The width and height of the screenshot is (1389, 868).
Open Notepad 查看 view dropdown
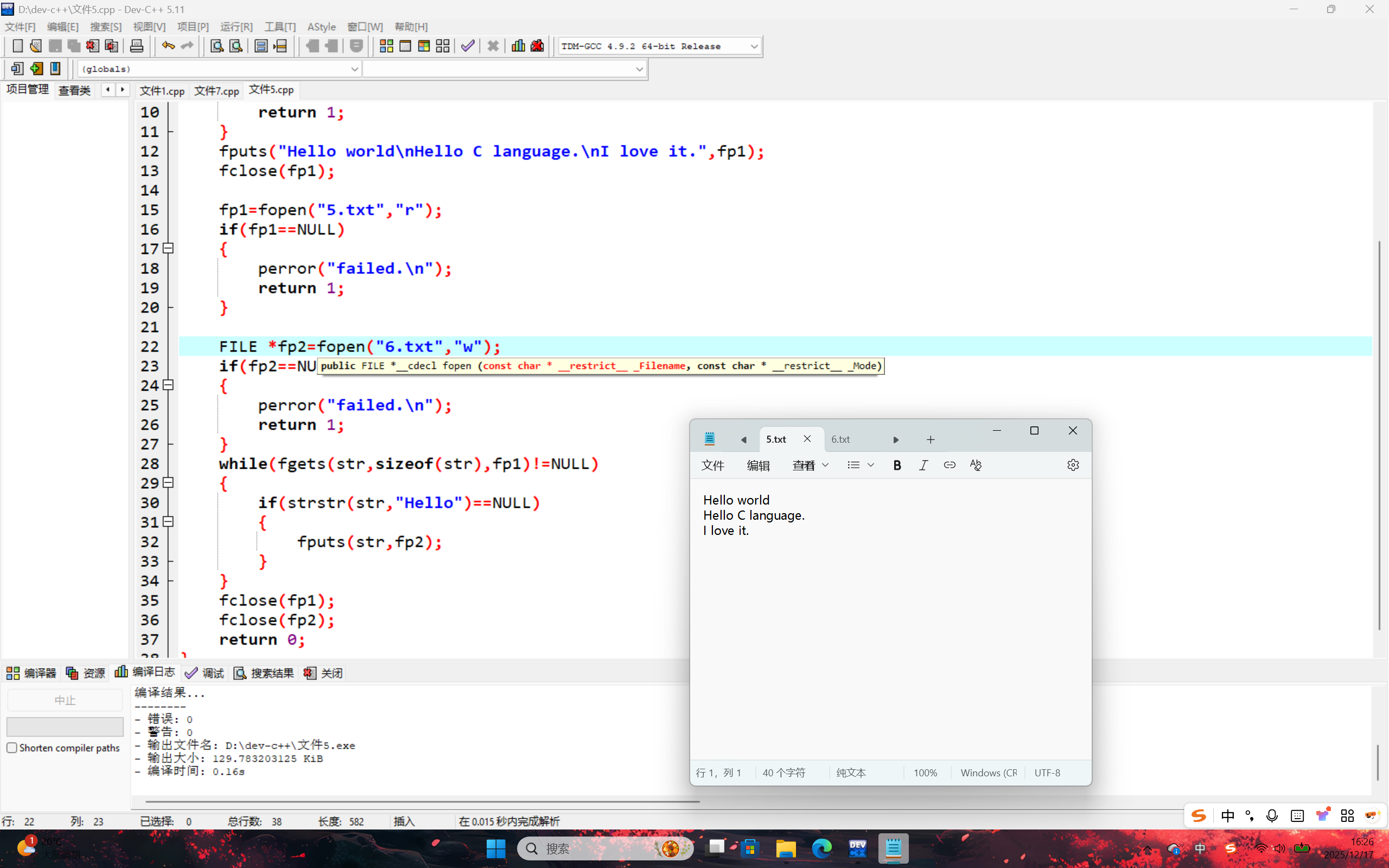point(810,465)
